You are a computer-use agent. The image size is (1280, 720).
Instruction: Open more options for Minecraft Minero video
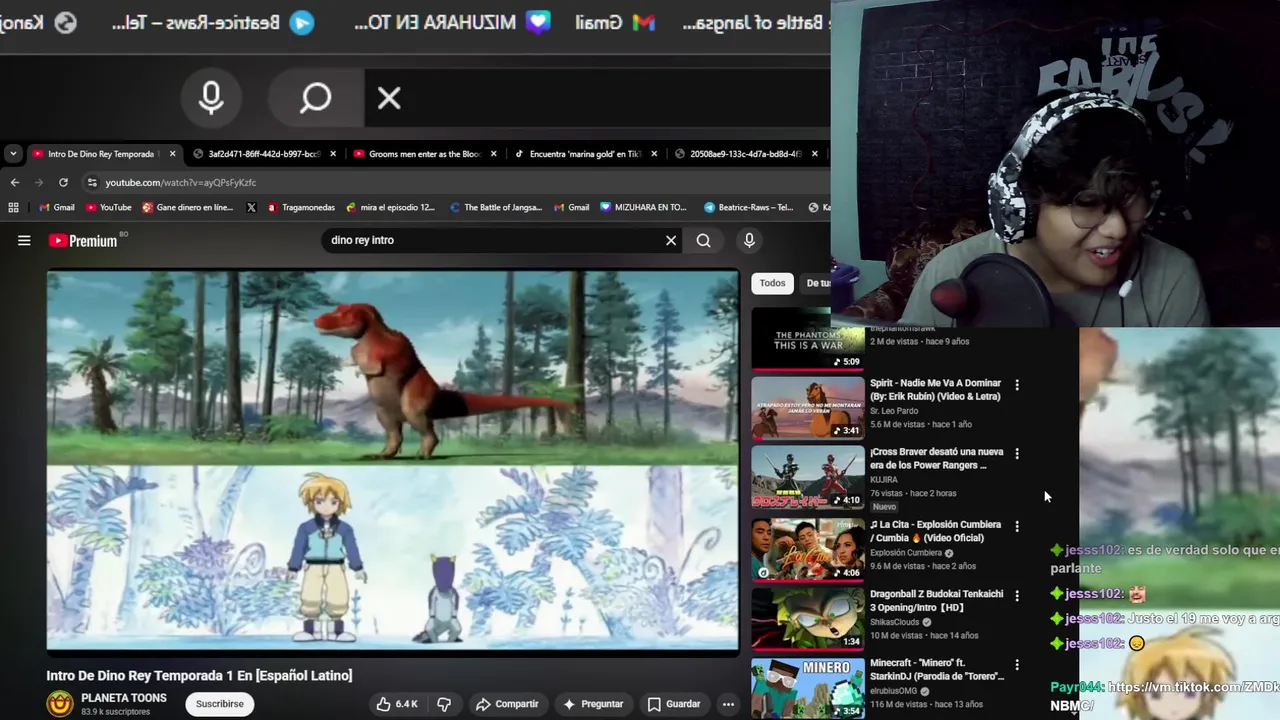point(1017,665)
